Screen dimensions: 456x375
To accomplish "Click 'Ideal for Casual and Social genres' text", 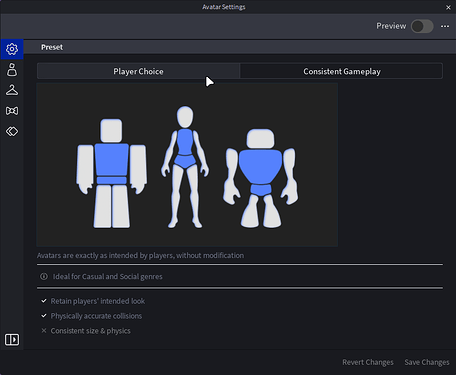I will coord(107,276).
